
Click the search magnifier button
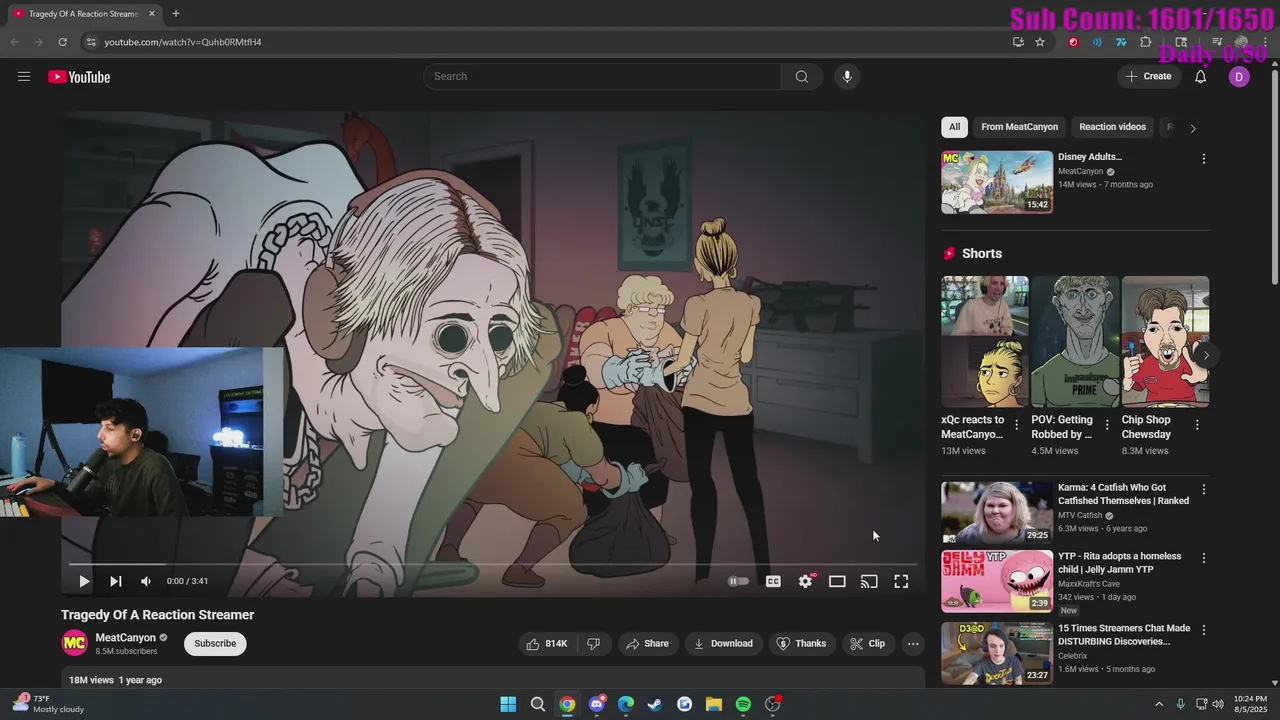tap(802, 77)
